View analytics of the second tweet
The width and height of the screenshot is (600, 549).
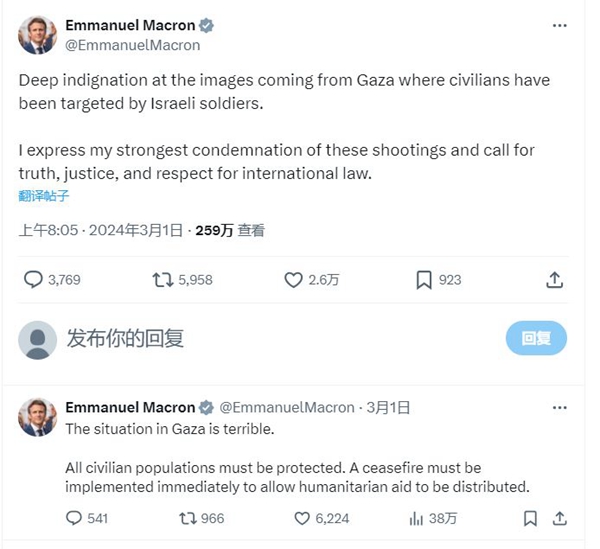point(416,518)
